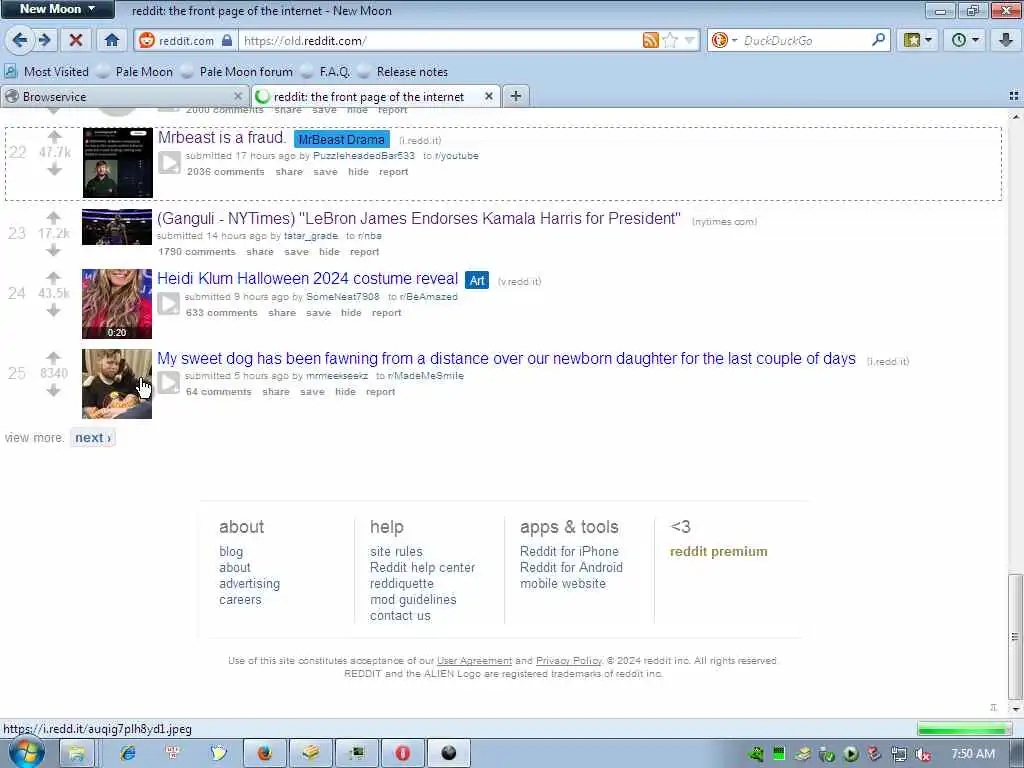Screen dimensions: 1024x768
Task: Open the Release notes bookmark
Action: [404, 72]
